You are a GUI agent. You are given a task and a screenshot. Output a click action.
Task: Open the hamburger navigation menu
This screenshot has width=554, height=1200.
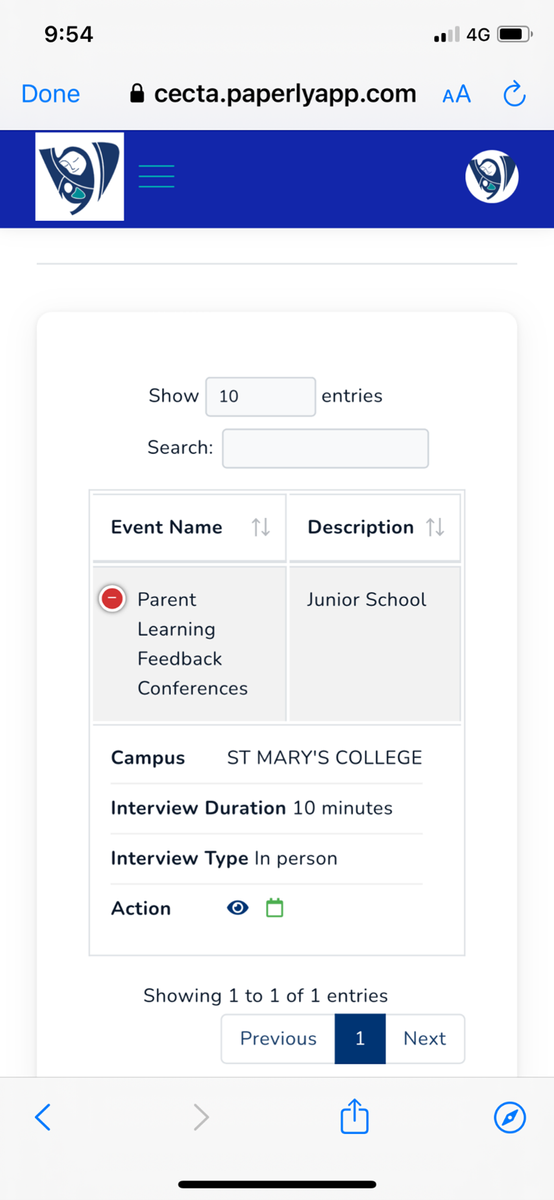click(x=156, y=176)
